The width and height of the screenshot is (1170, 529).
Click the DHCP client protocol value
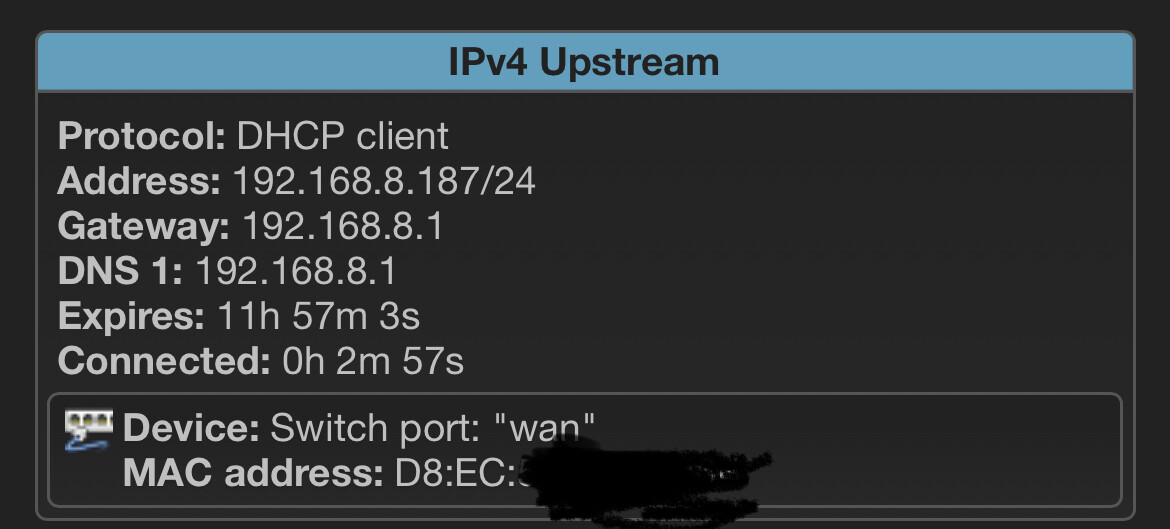[x=342, y=136]
